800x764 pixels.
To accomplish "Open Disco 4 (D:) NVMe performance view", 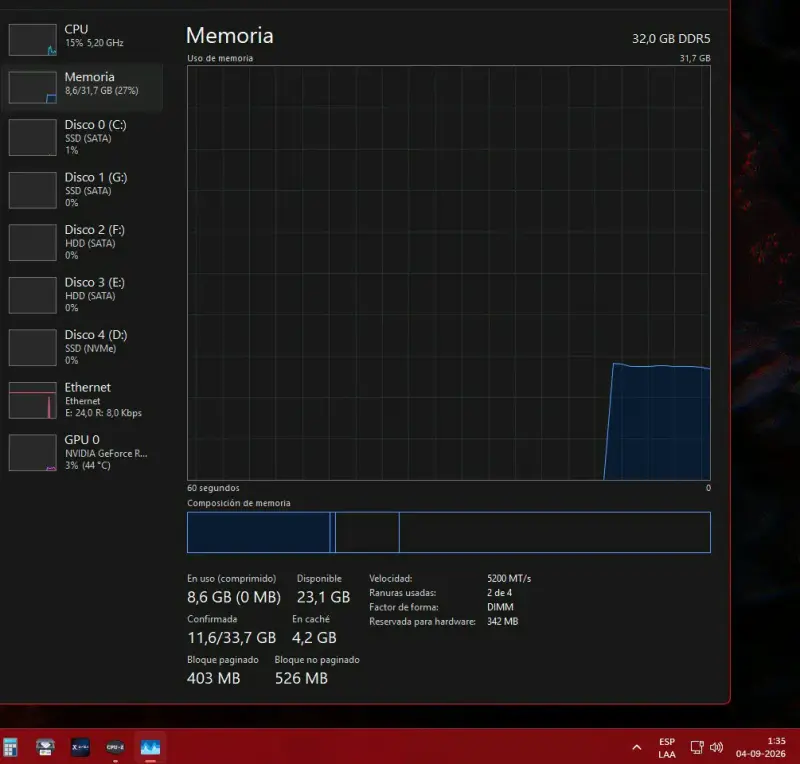I will 82,348.
